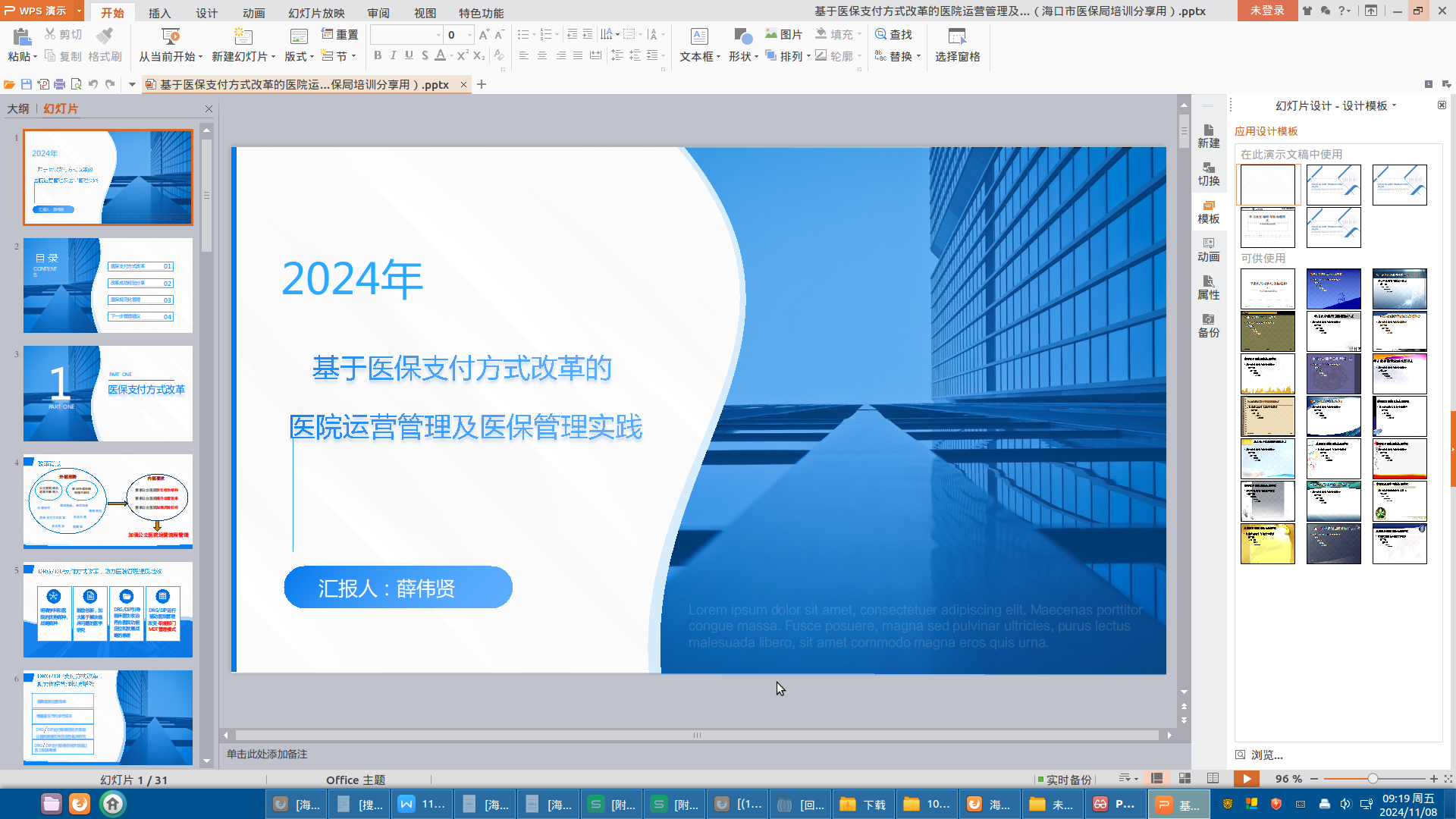Click the 未登录 login button
Viewport: 1456px width, 819px height.
pyautogui.click(x=1267, y=11)
